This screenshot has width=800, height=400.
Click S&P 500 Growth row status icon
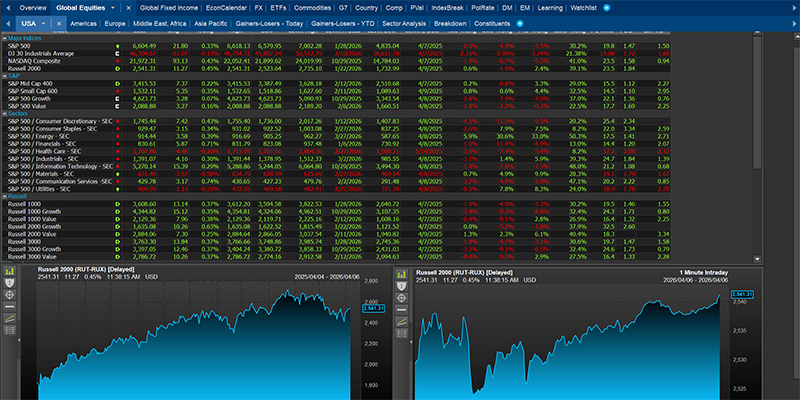click(x=118, y=98)
